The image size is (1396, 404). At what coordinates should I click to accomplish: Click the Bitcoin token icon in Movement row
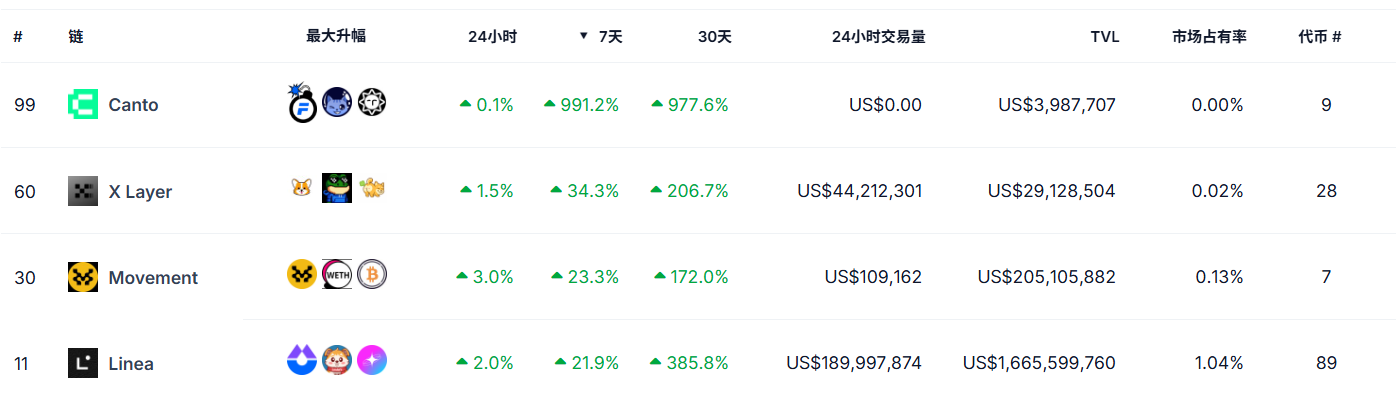click(372, 274)
